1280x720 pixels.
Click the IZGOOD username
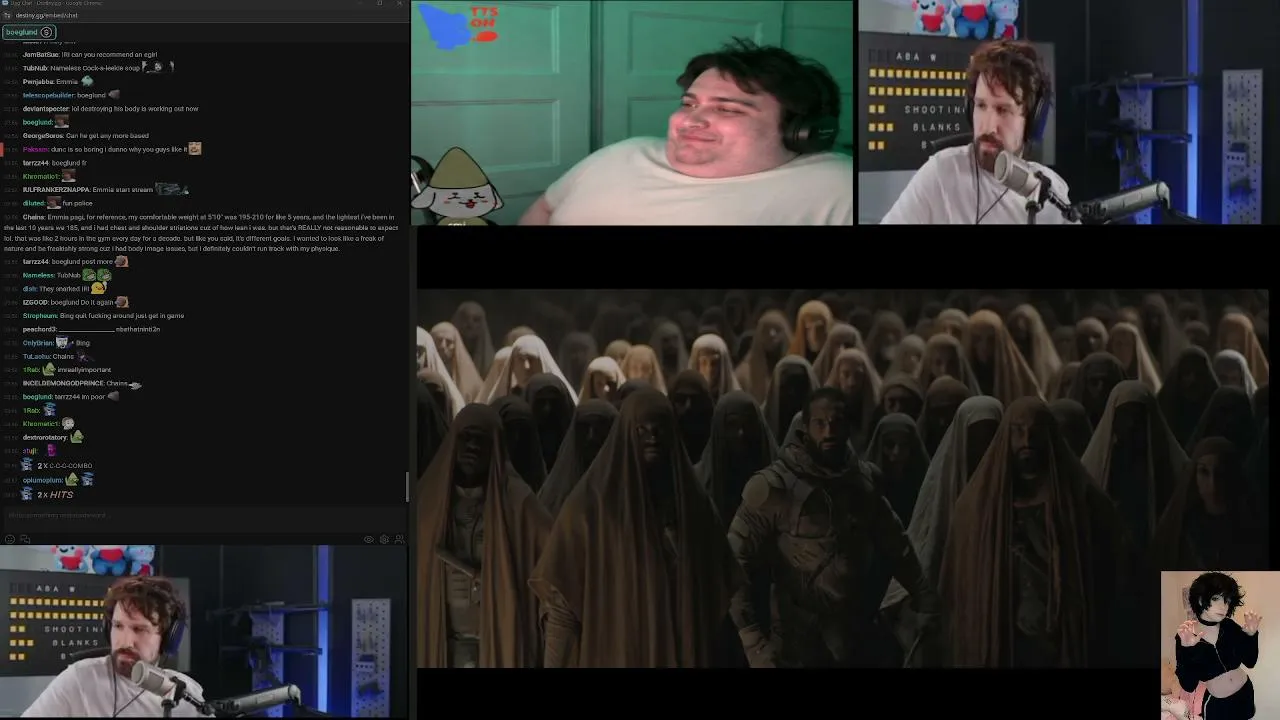point(35,302)
